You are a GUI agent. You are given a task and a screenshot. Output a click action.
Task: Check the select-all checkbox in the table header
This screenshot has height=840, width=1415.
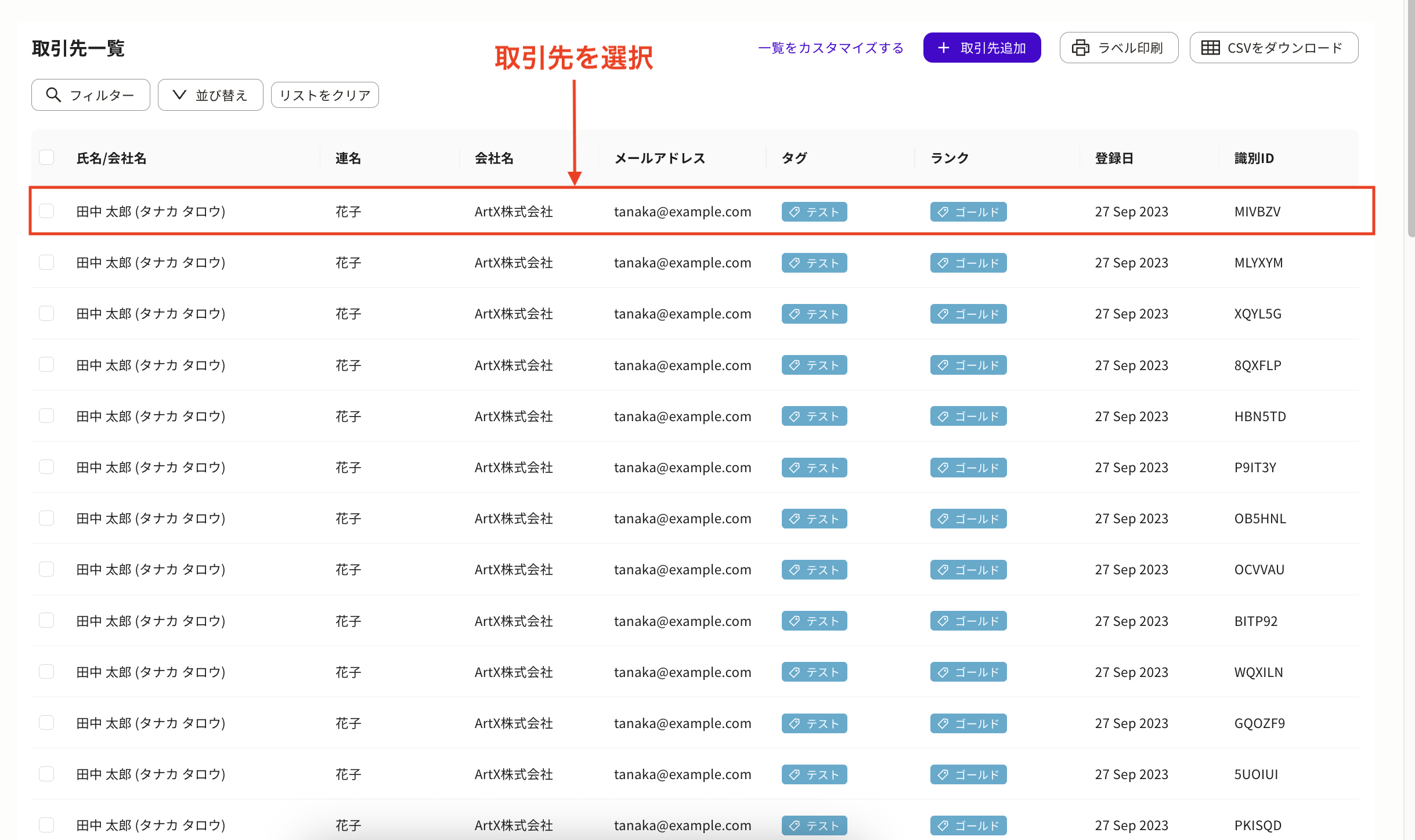[46, 157]
